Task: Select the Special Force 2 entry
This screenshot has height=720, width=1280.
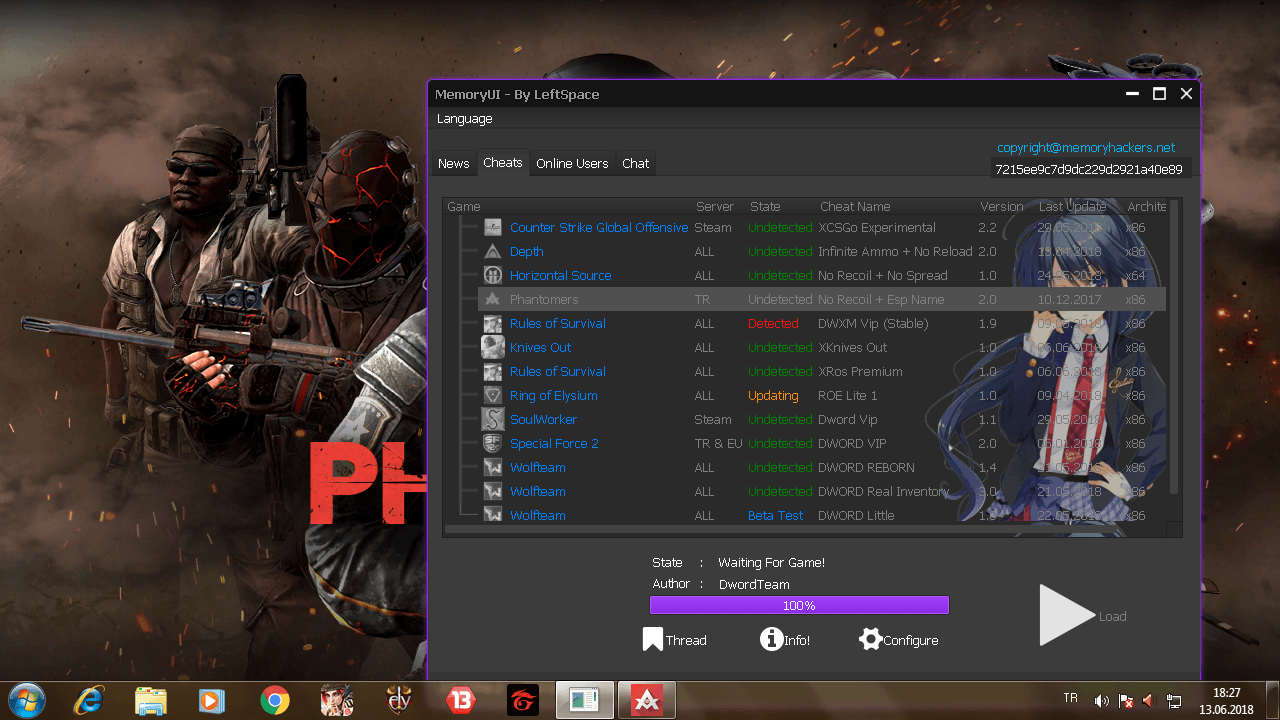Action: (x=554, y=444)
